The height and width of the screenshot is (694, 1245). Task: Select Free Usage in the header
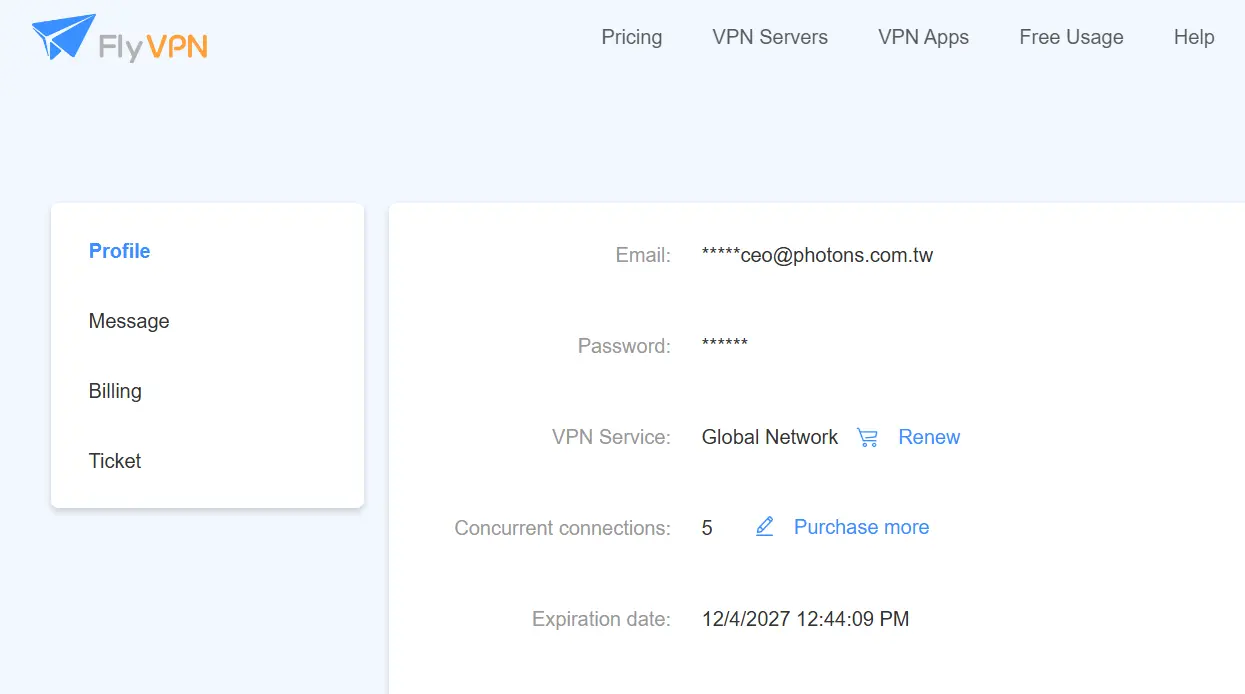click(x=1071, y=37)
